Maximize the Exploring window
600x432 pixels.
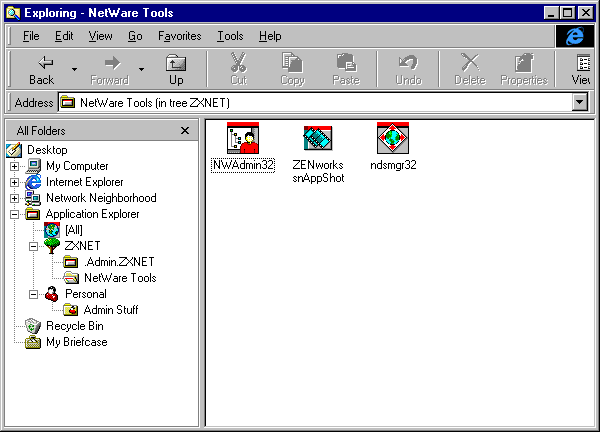pyautogui.click(x=567, y=13)
